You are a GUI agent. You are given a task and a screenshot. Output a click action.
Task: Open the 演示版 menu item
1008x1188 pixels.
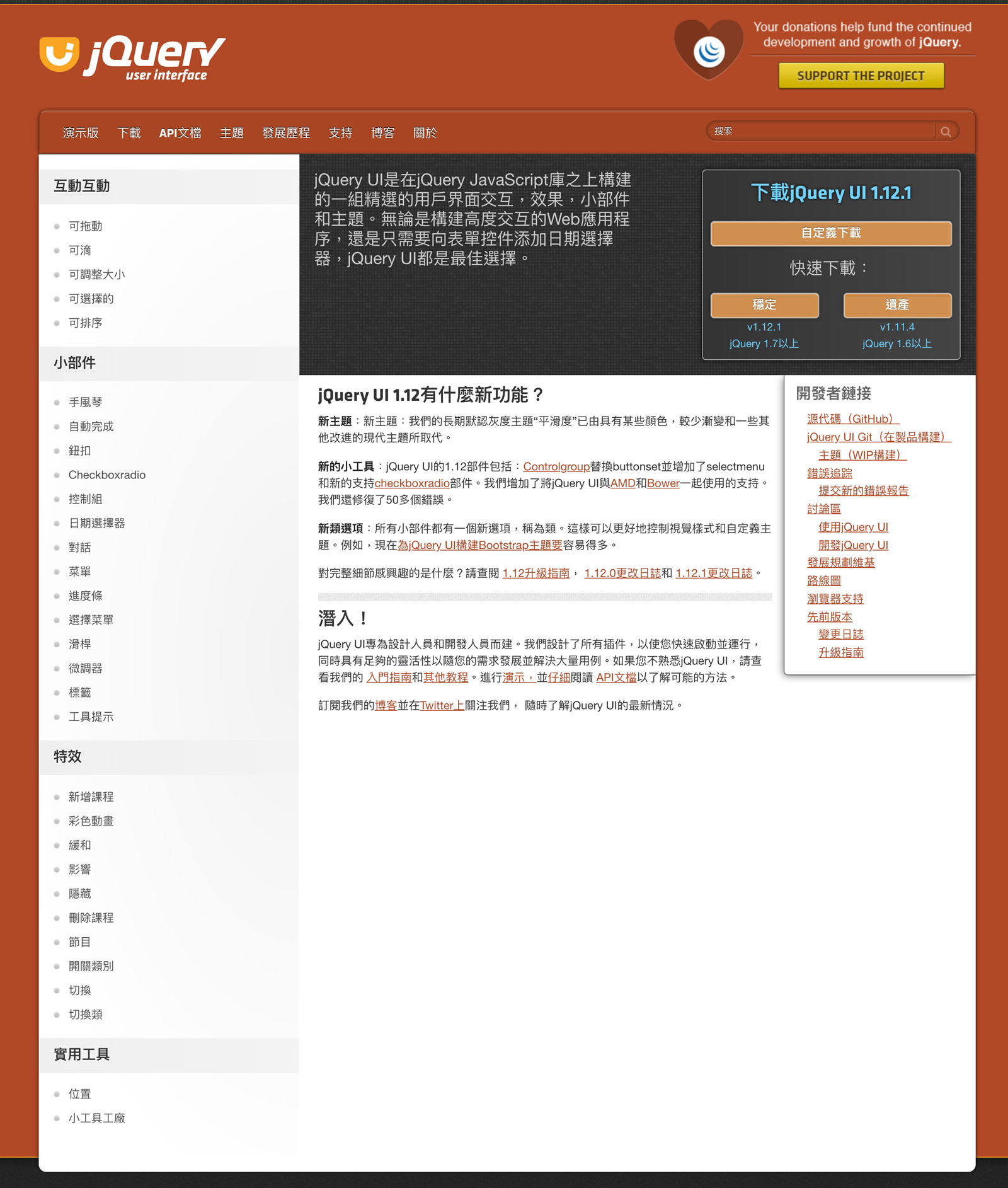81,133
